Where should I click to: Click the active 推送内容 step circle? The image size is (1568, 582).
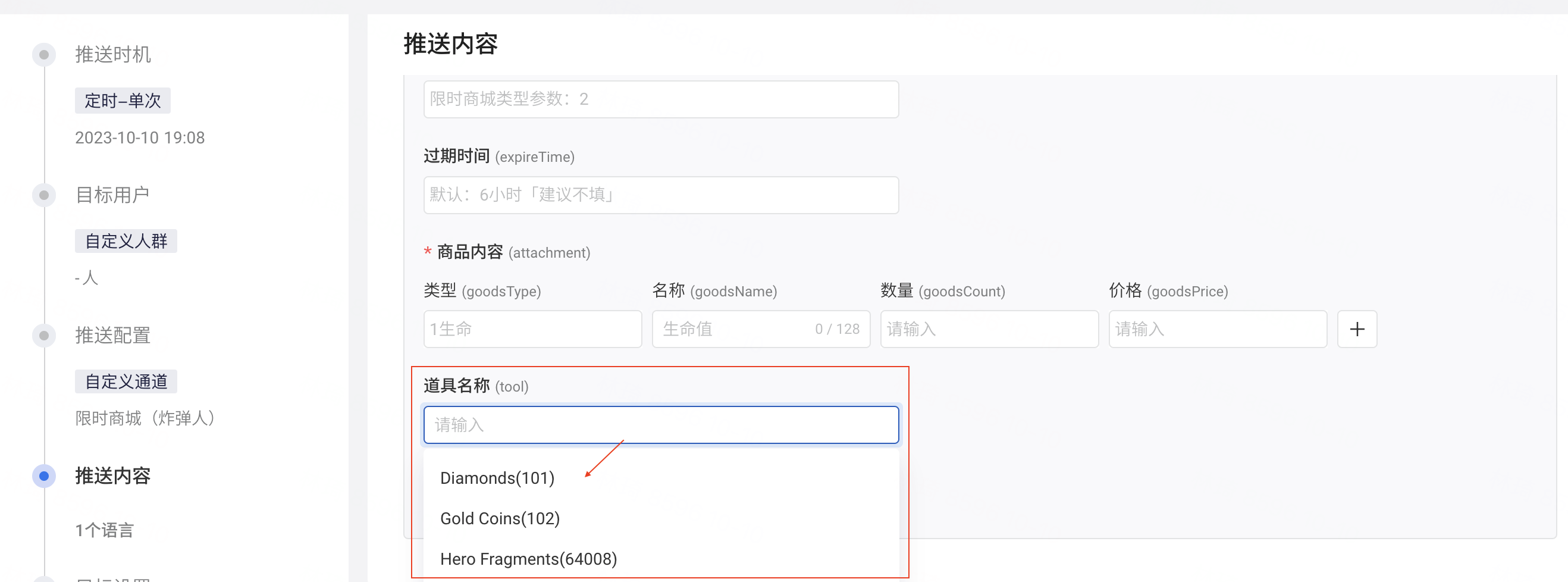[44, 476]
